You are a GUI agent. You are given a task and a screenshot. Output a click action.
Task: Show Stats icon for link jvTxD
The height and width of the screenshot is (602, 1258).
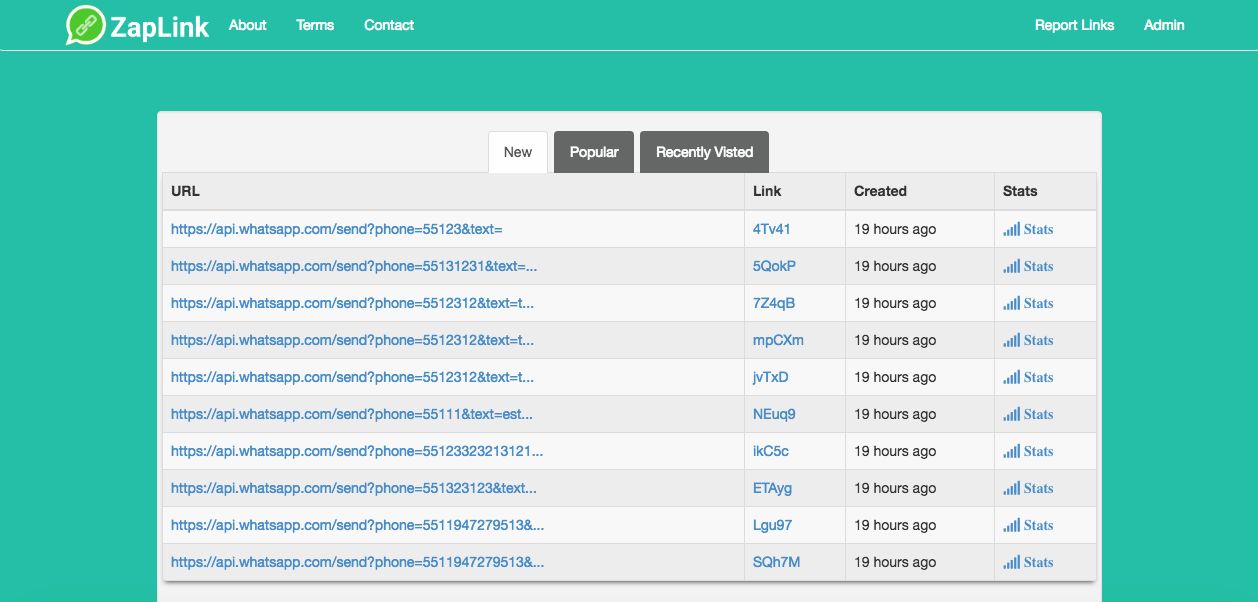click(x=1012, y=377)
